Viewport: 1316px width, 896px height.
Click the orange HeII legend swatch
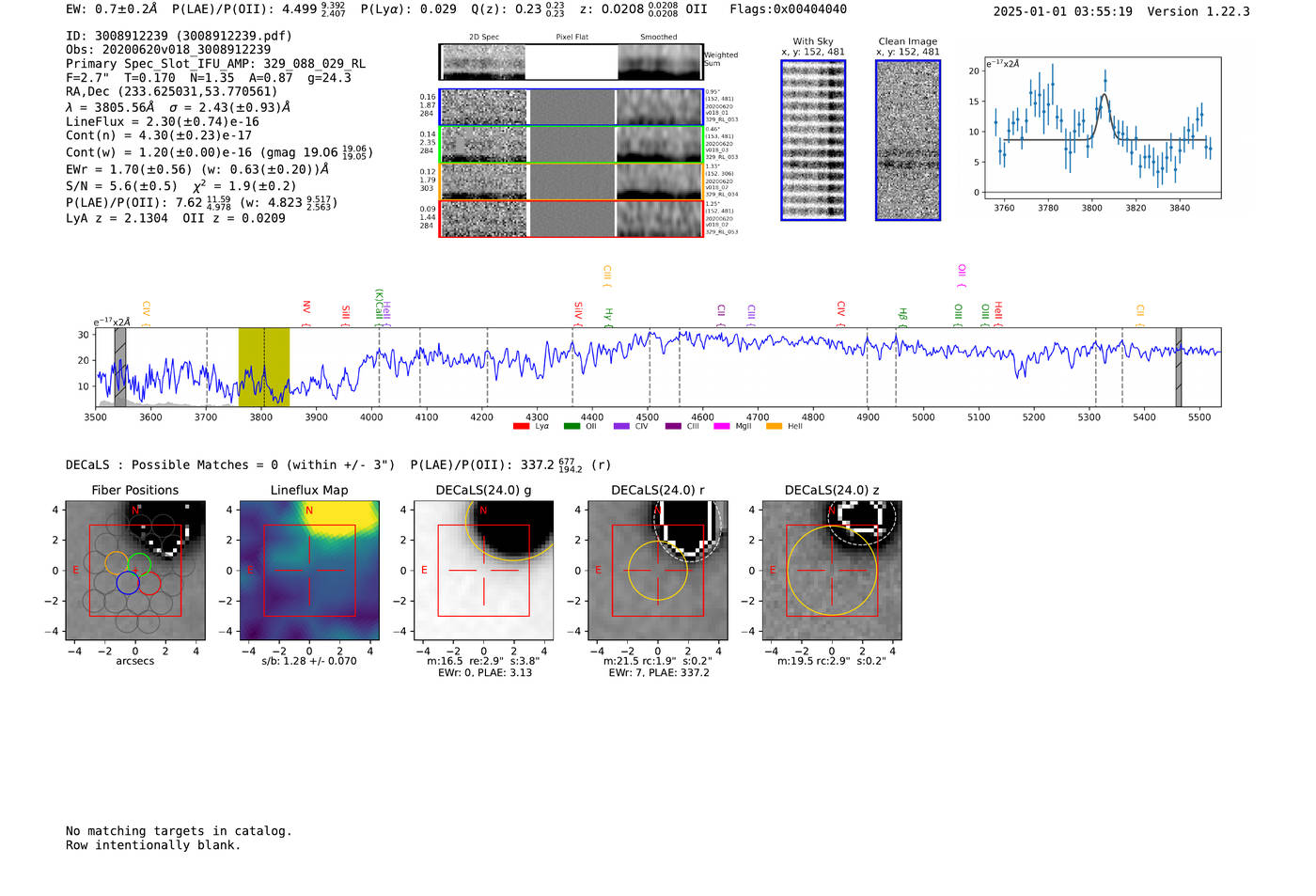pos(775,427)
